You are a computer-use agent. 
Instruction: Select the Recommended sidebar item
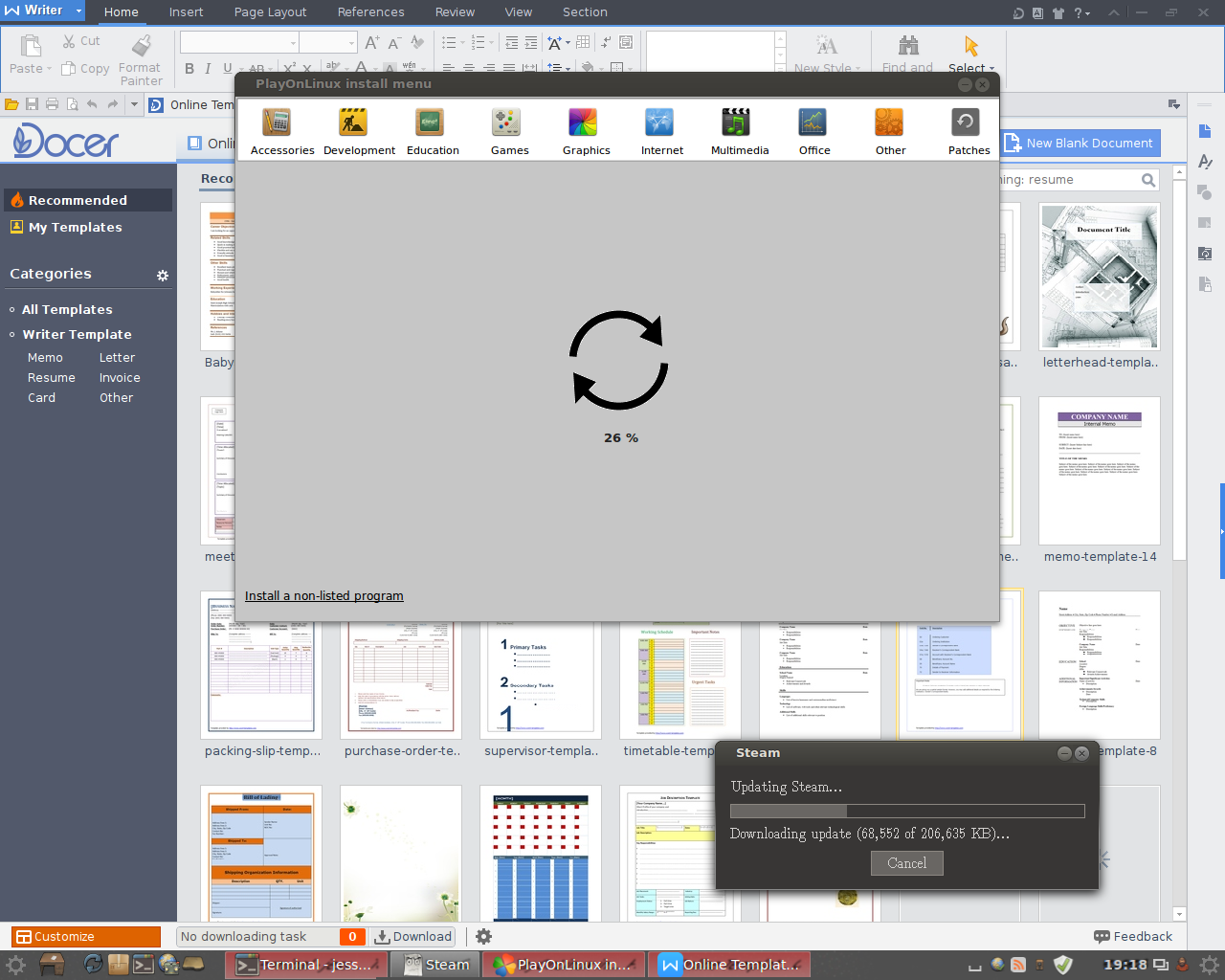point(88,200)
